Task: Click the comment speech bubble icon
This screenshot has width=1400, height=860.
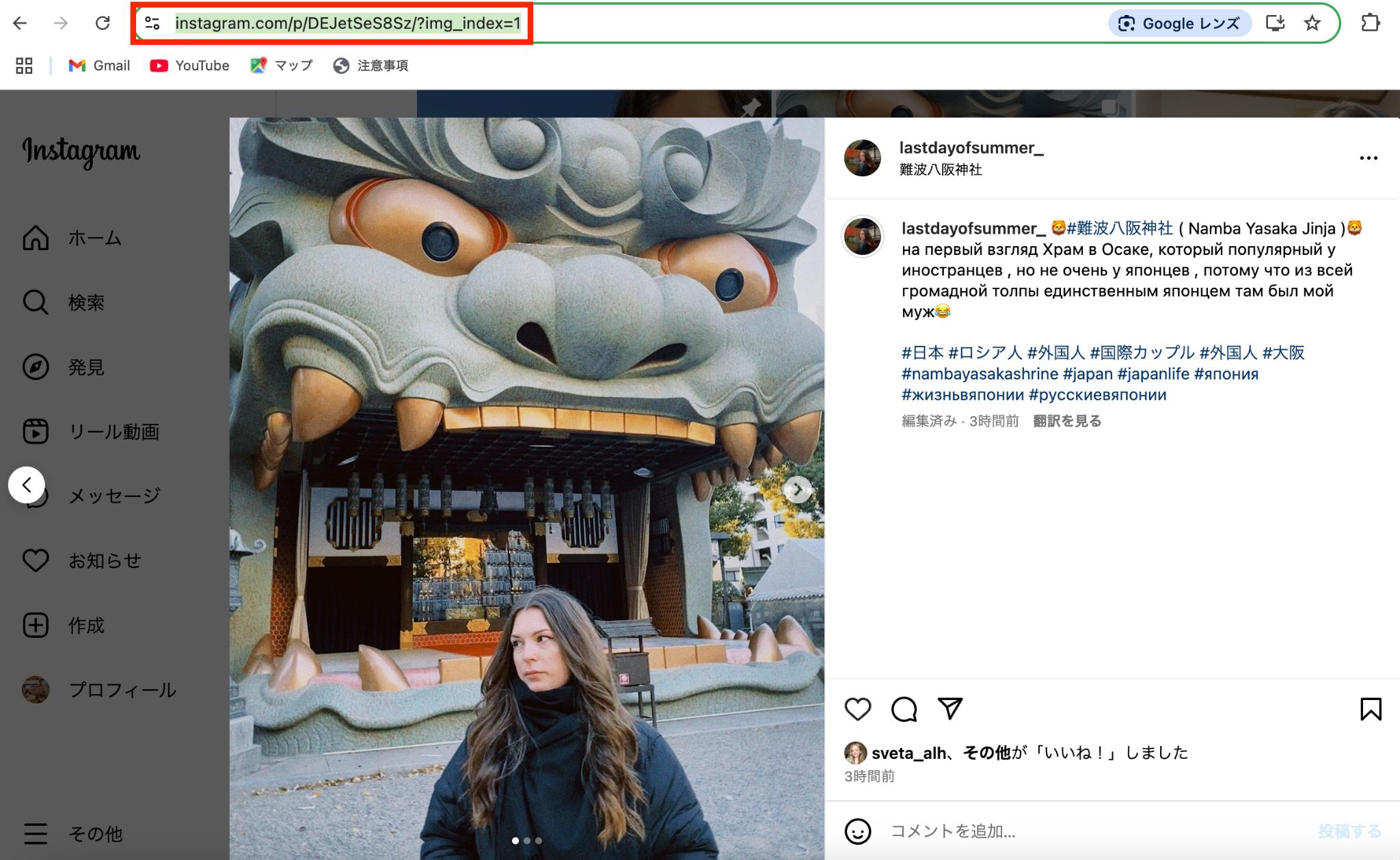Action: click(904, 710)
